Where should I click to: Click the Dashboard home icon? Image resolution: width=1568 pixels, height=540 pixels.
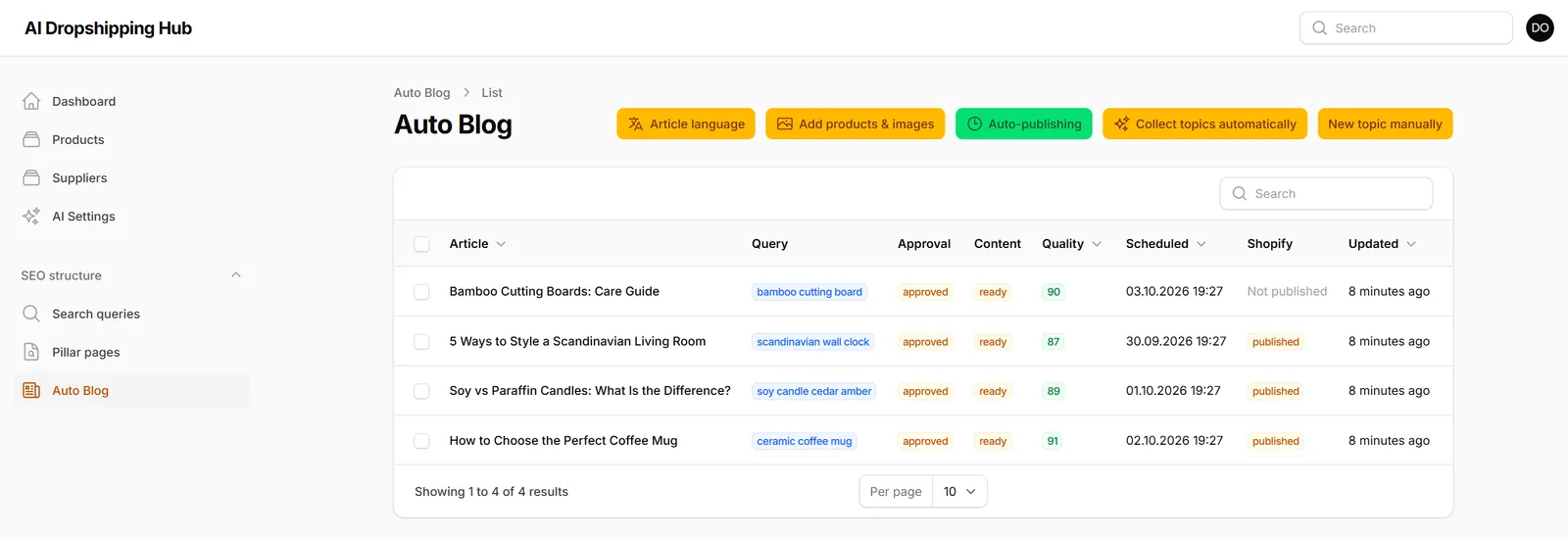click(31, 101)
